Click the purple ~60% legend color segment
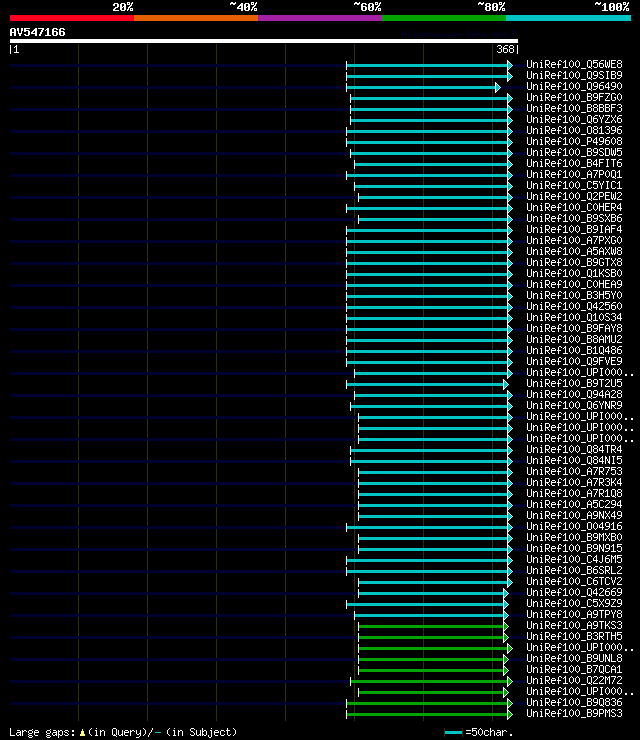The image size is (640, 740). [x=320, y=18]
